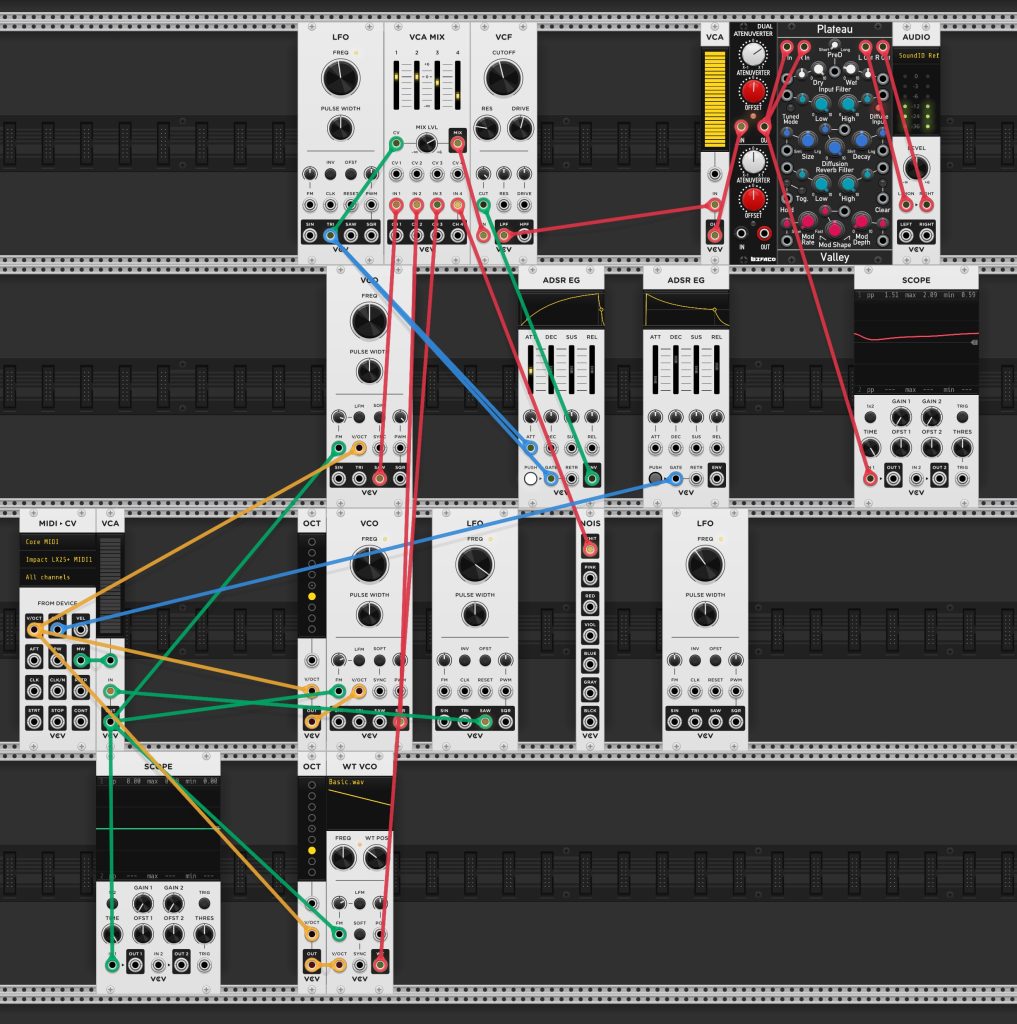This screenshot has width=1017, height=1024.
Task: Toggle the LFM button on WT VCO
Action: [359, 903]
